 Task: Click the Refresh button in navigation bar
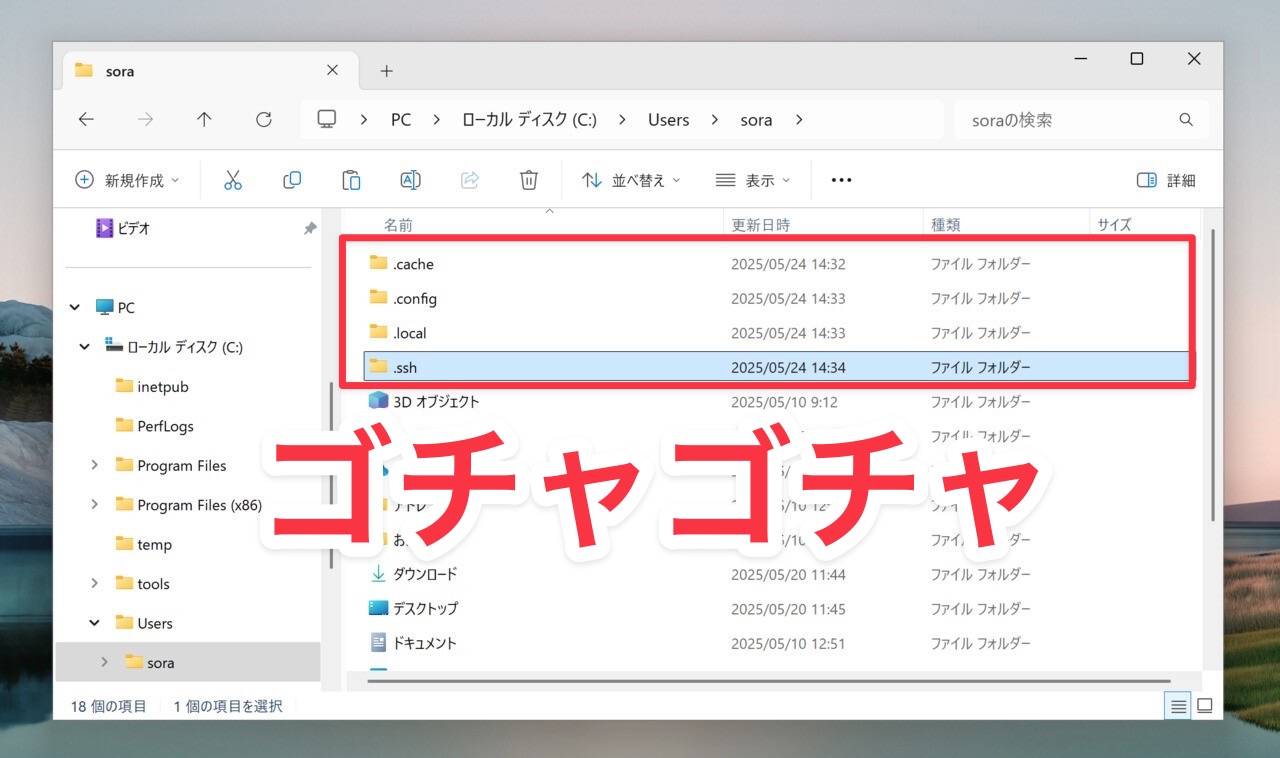click(x=264, y=120)
